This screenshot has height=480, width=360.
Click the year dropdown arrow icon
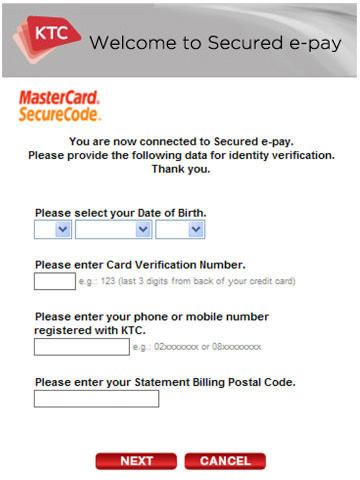click(x=196, y=229)
